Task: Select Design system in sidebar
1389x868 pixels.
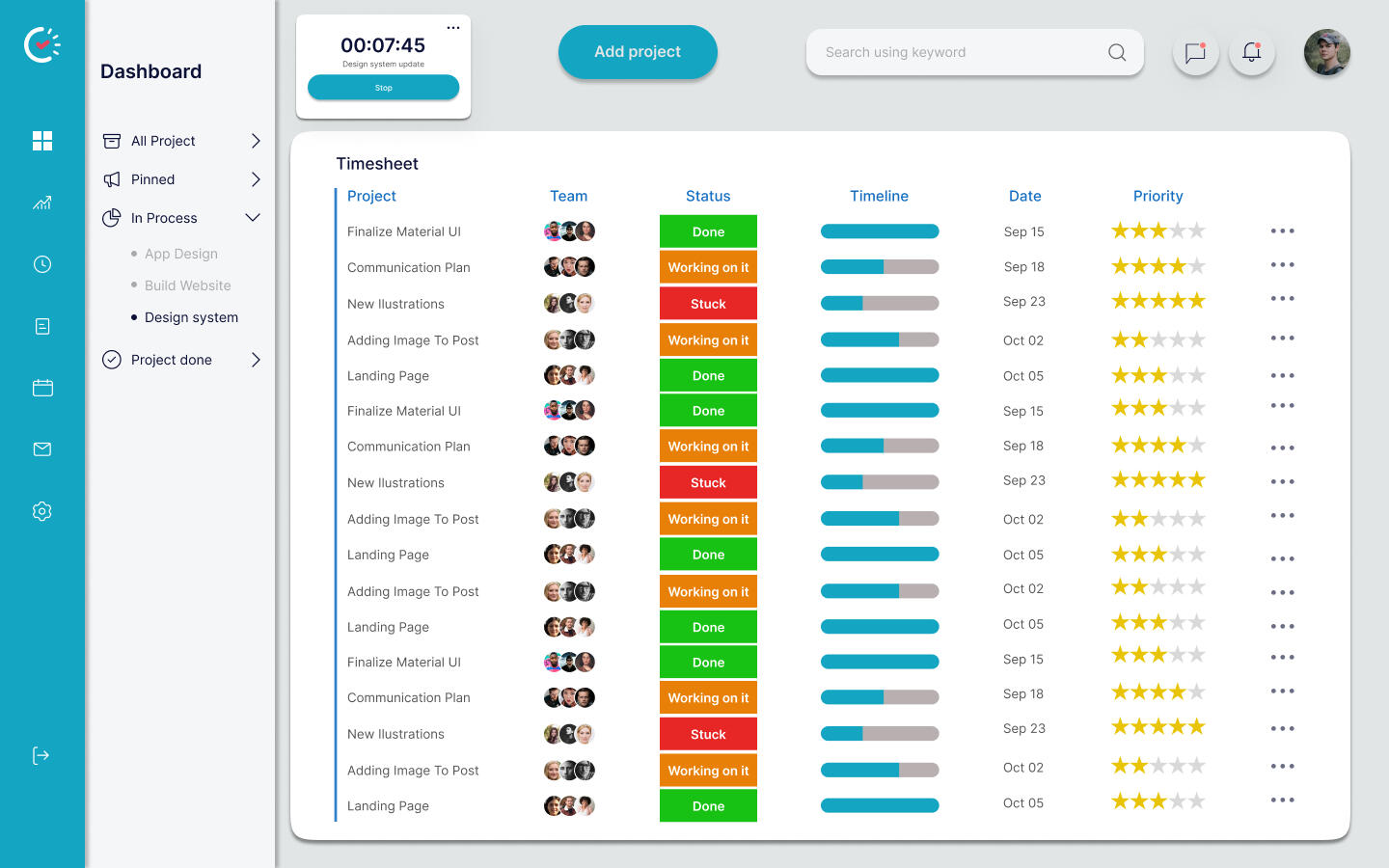Action: pyautogui.click(x=191, y=317)
